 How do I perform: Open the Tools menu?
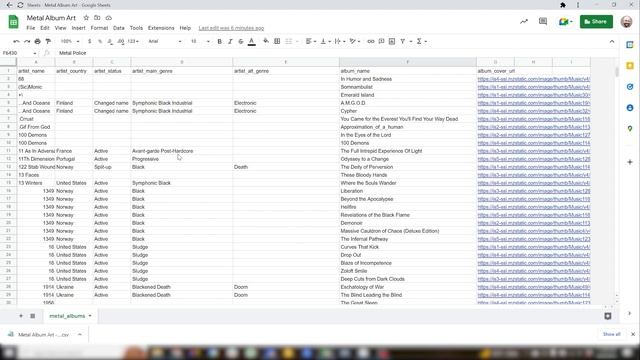pyautogui.click(x=136, y=28)
